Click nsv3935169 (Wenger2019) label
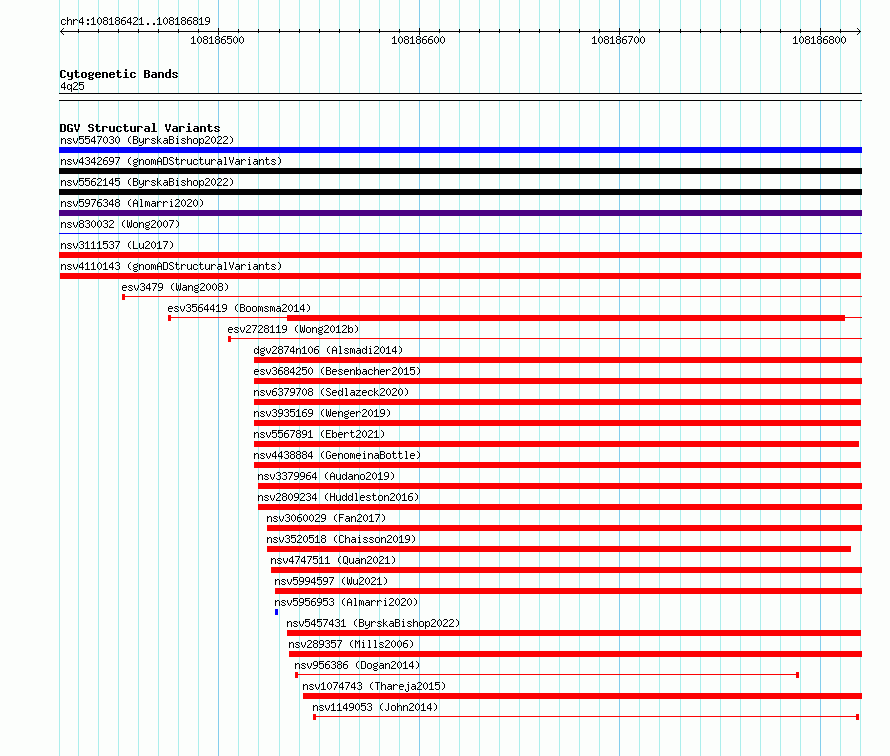890x756 pixels. pos(322,413)
